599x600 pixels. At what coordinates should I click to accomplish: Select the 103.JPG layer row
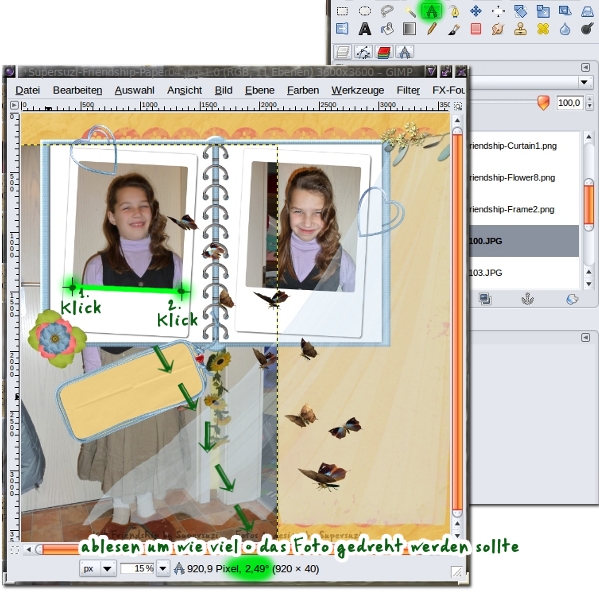(524, 273)
